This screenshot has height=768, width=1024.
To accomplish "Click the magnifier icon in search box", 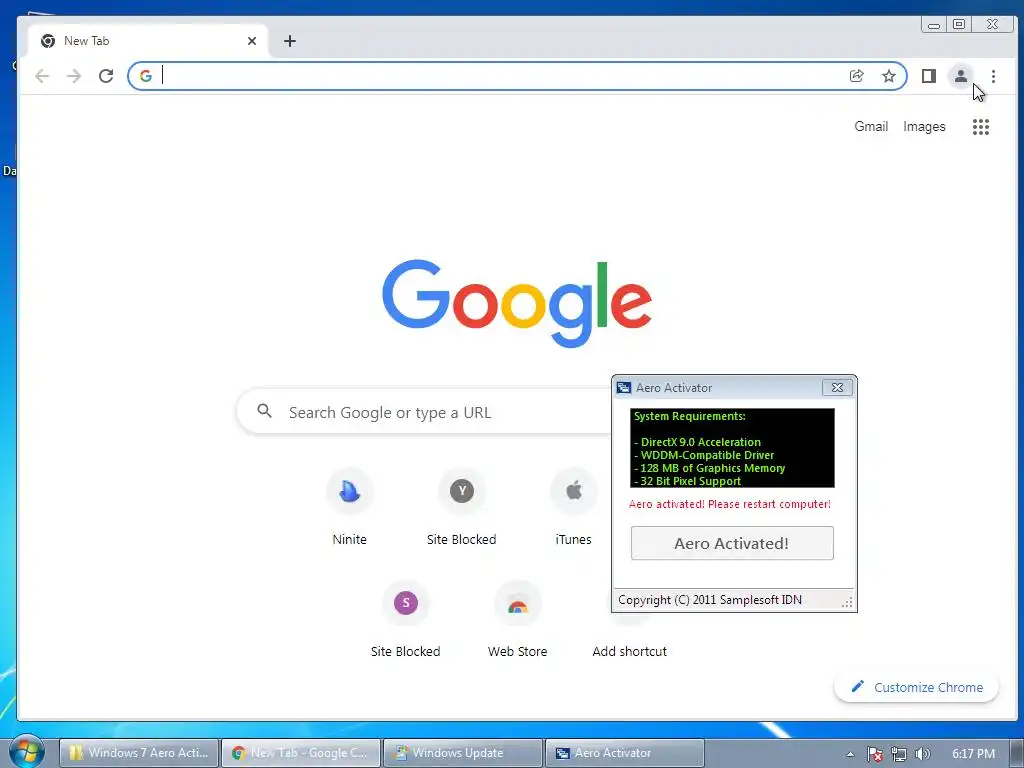I will click(x=264, y=411).
